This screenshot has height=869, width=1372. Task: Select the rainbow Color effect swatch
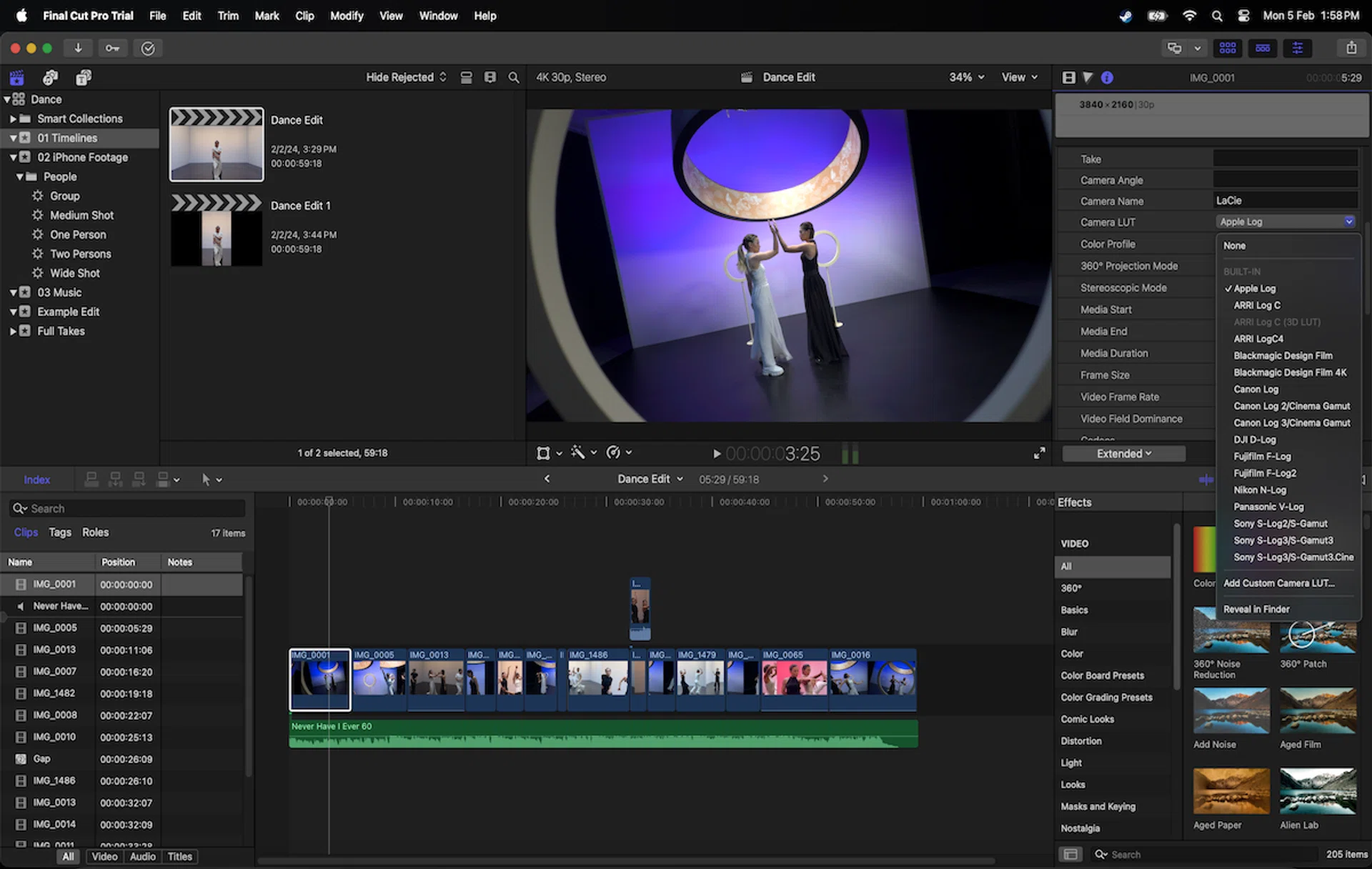point(1205,550)
